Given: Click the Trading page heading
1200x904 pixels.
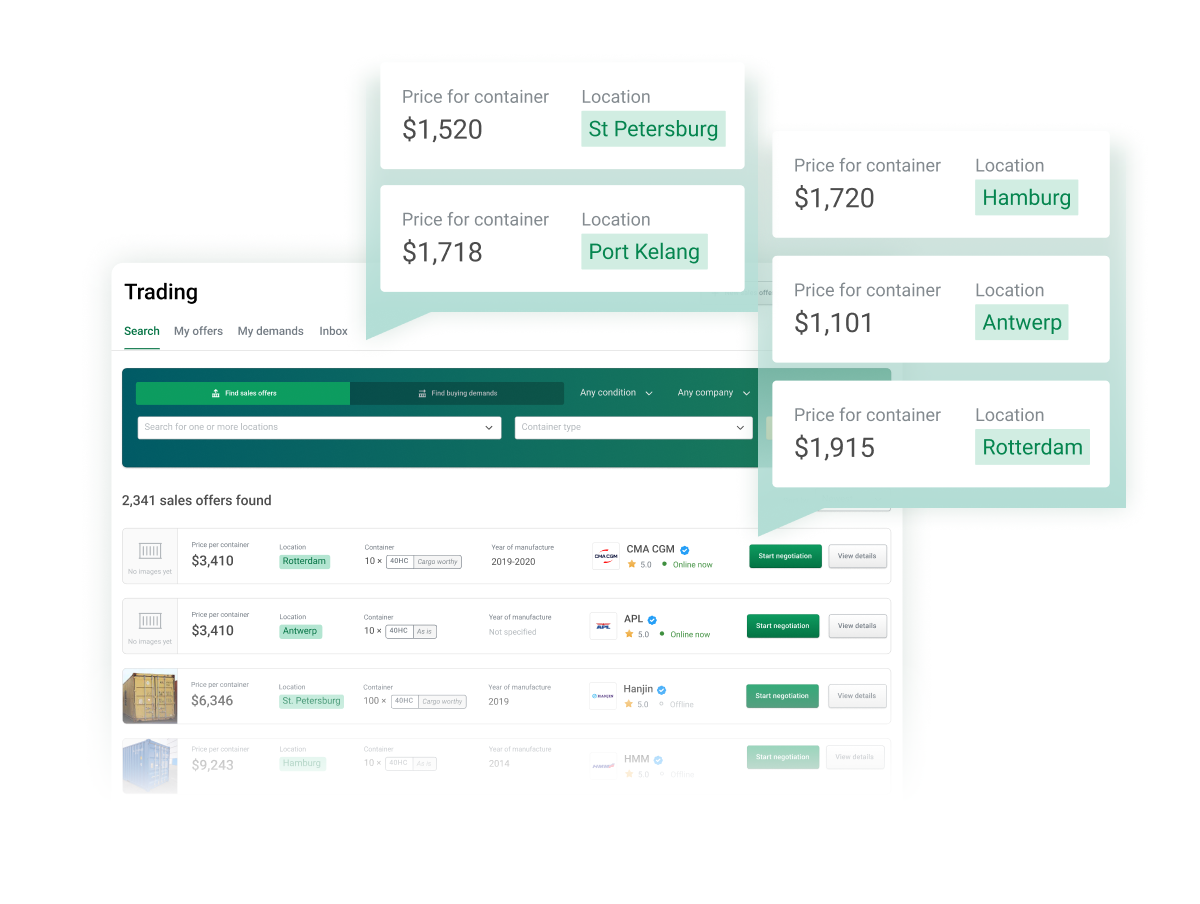Looking at the screenshot, I should click(161, 292).
